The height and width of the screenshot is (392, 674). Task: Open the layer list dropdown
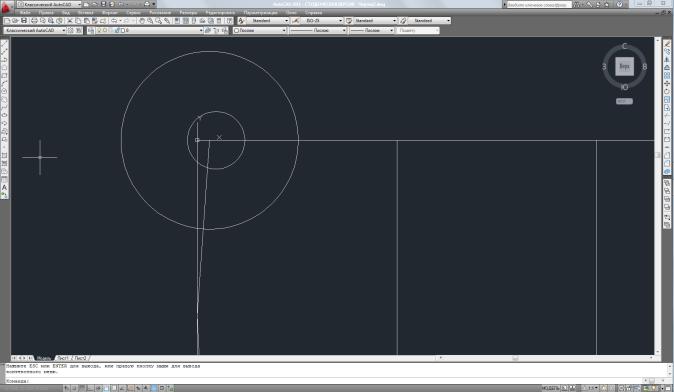[149, 31]
